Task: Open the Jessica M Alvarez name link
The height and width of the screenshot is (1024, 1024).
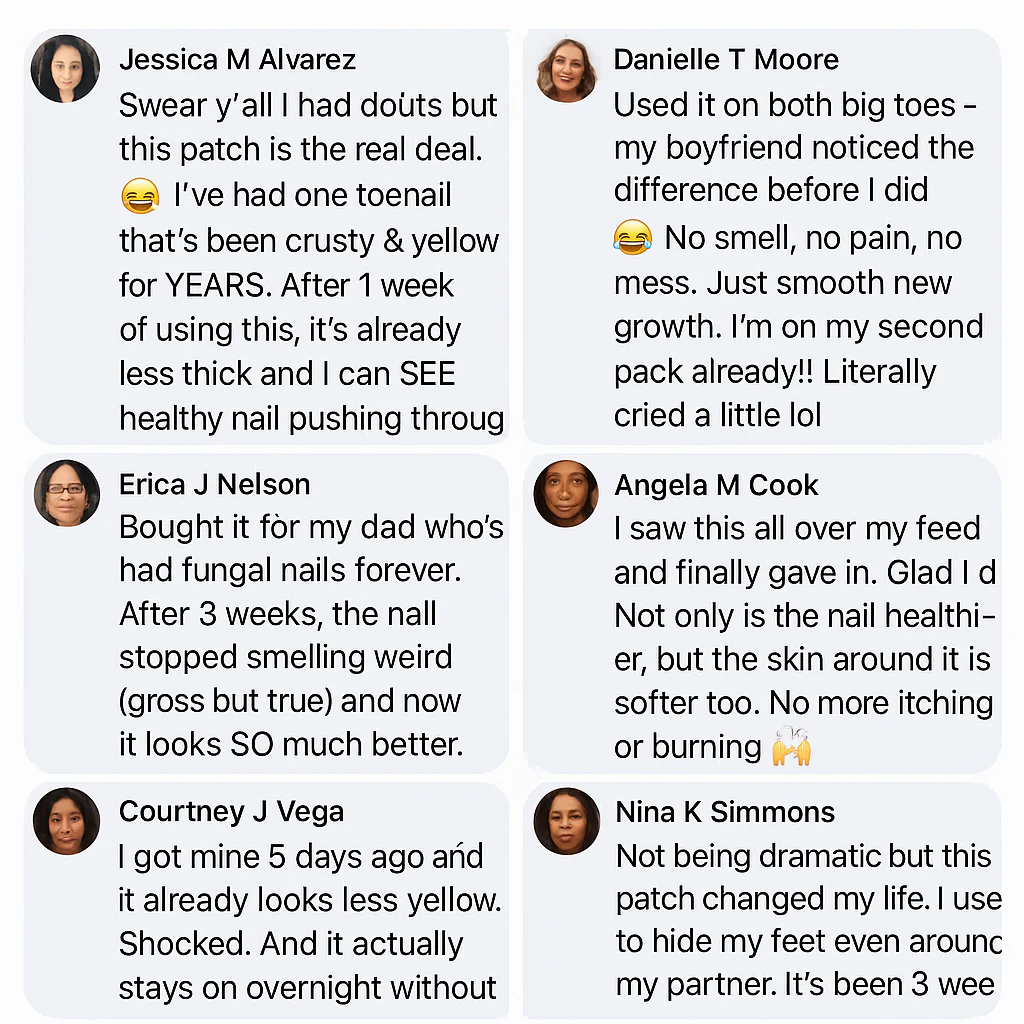Action: [x=237, y=59]
